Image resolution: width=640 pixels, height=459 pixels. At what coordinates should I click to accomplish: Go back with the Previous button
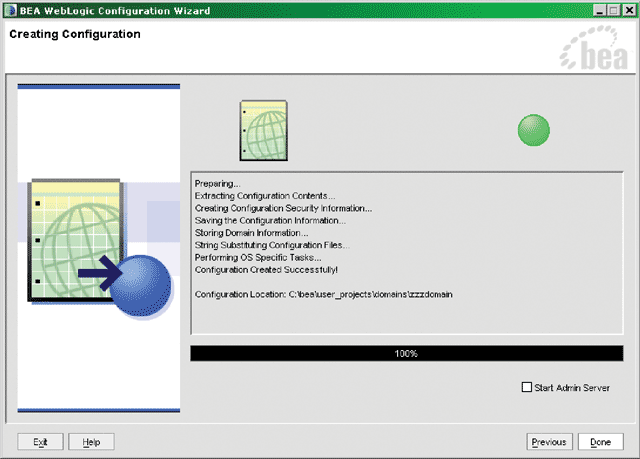click(549, 441)
